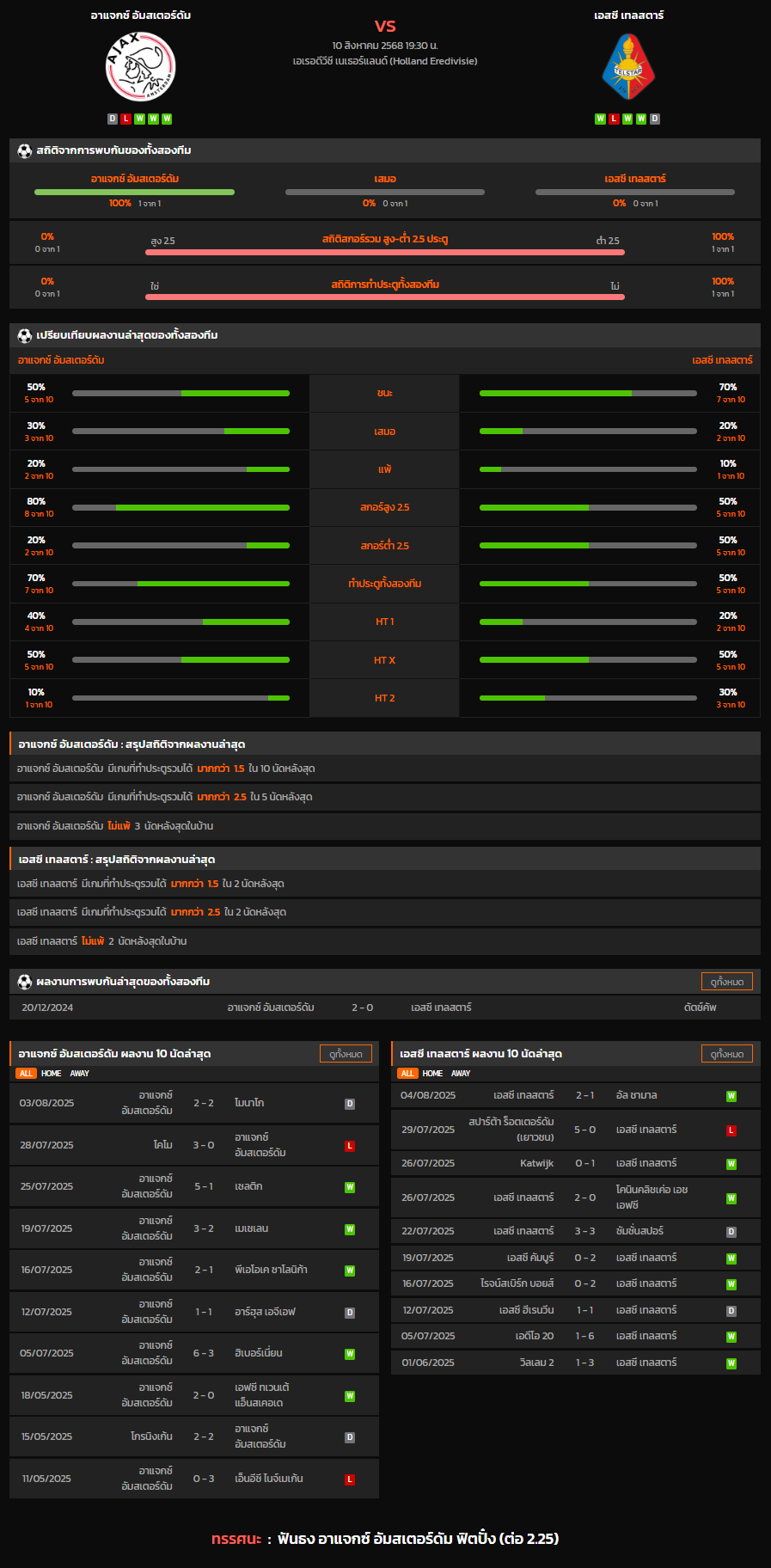Click the 0 - 3 score on 11/05/2025
The image size is (771, 1568).
tap(204, 1479)
